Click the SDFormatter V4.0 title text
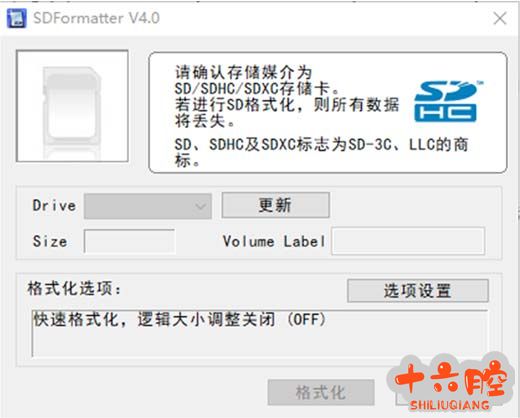520x418 pixels. click(97, 18)
